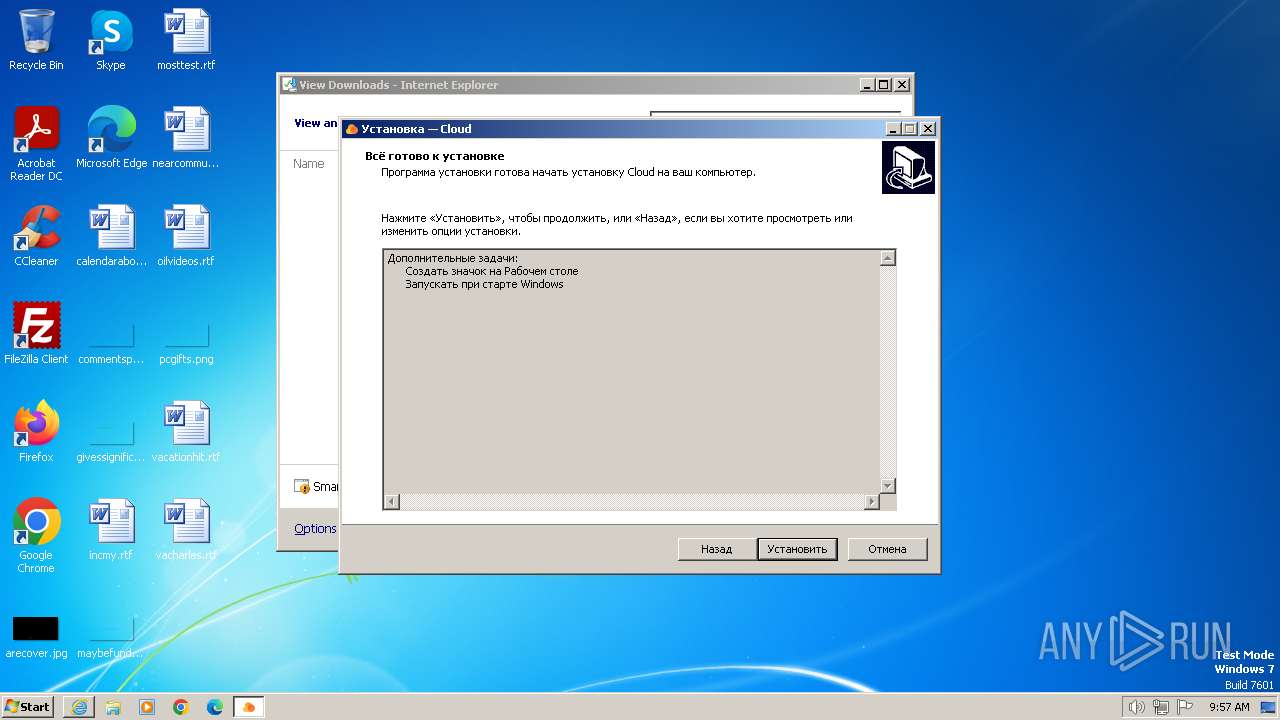Open the Start menu

pyautogui.click(x=28, y=706)
